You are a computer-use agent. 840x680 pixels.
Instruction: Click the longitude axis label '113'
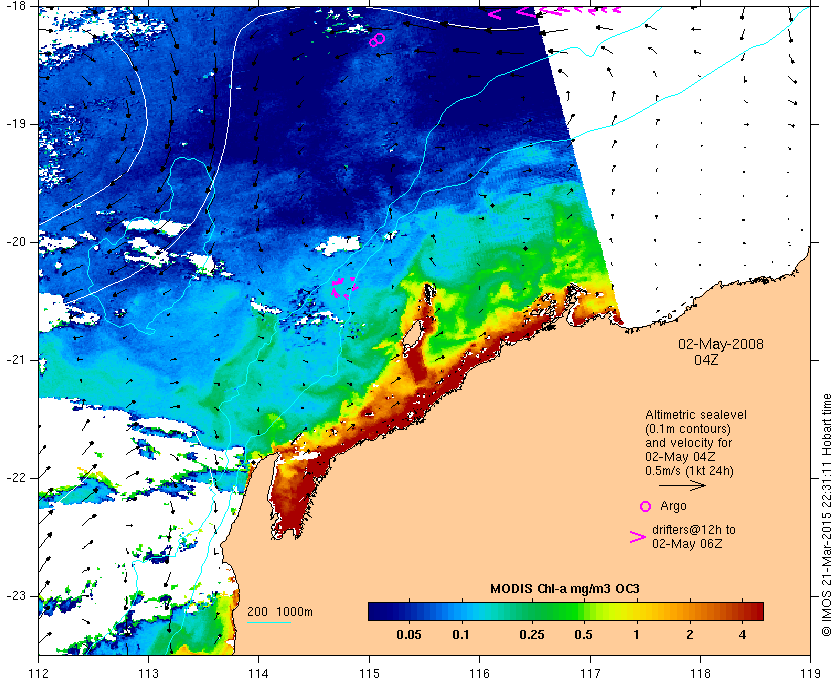(148, 673)
